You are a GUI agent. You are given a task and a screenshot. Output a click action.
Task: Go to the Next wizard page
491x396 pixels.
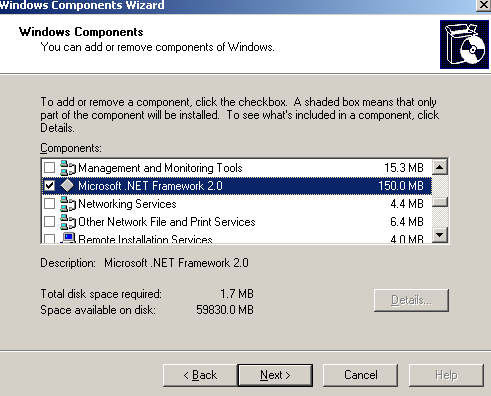coord(275,375)
